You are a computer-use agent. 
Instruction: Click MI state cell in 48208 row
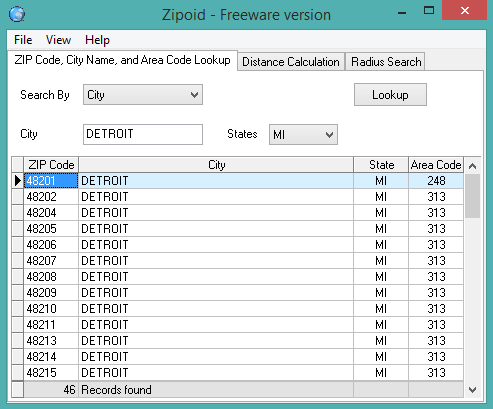[381, 277]
